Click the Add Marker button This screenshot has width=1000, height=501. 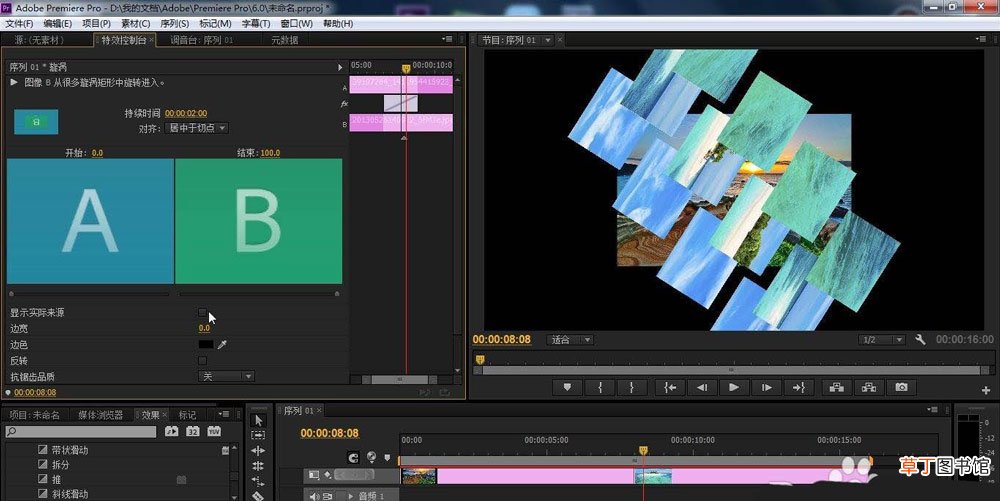[567, 387]
